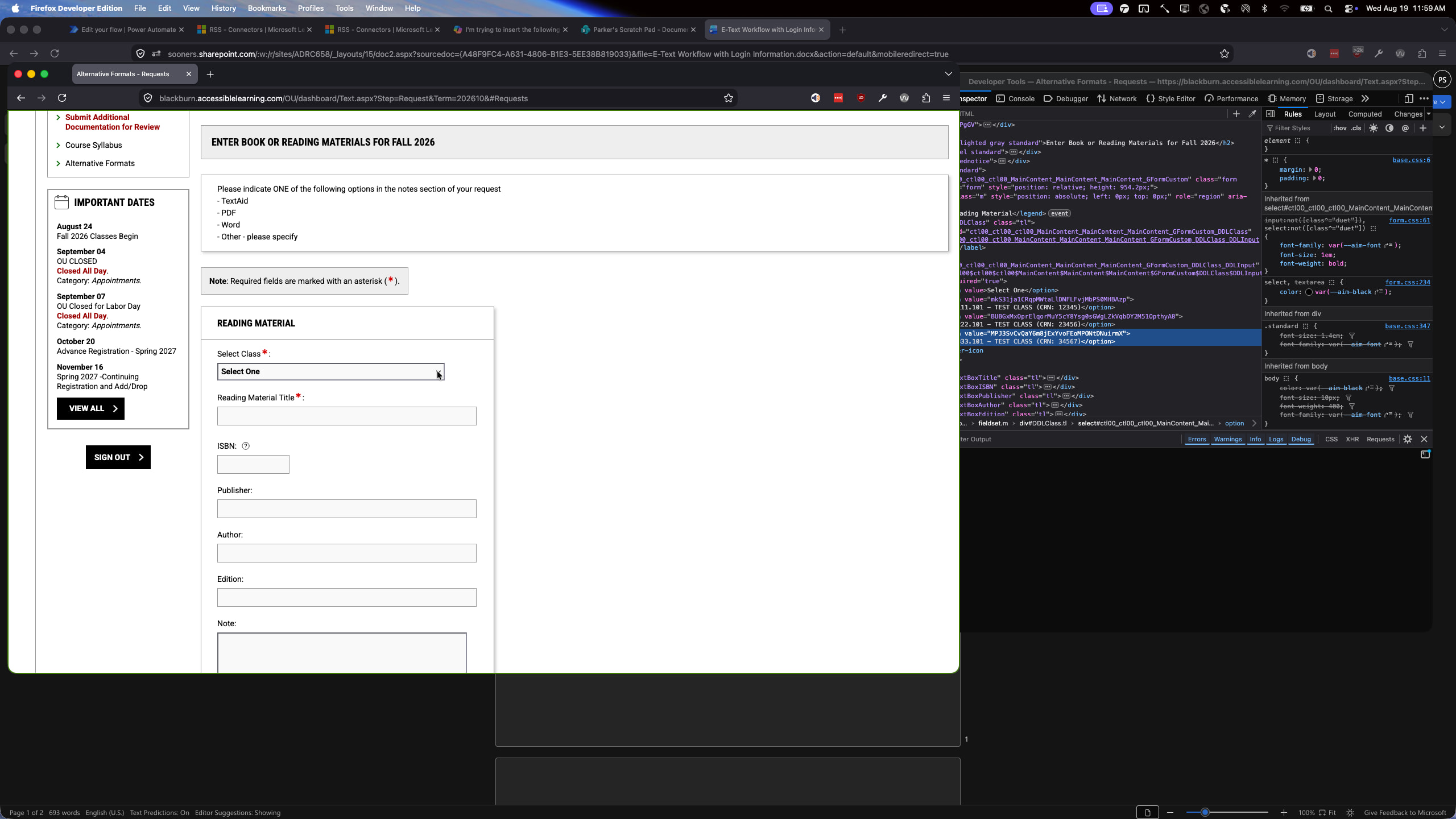
Task: Toggle the Warnings console filter
Action: click(x=1227, y=439)
